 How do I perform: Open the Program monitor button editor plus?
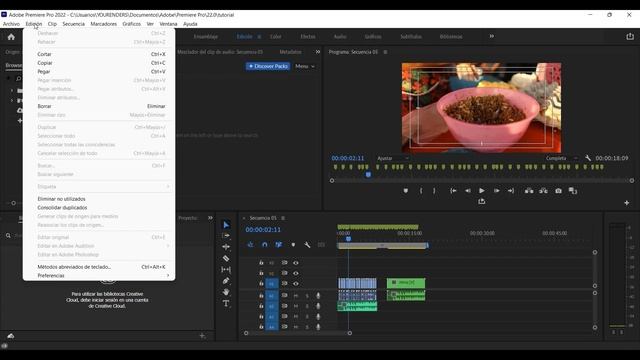627,203
